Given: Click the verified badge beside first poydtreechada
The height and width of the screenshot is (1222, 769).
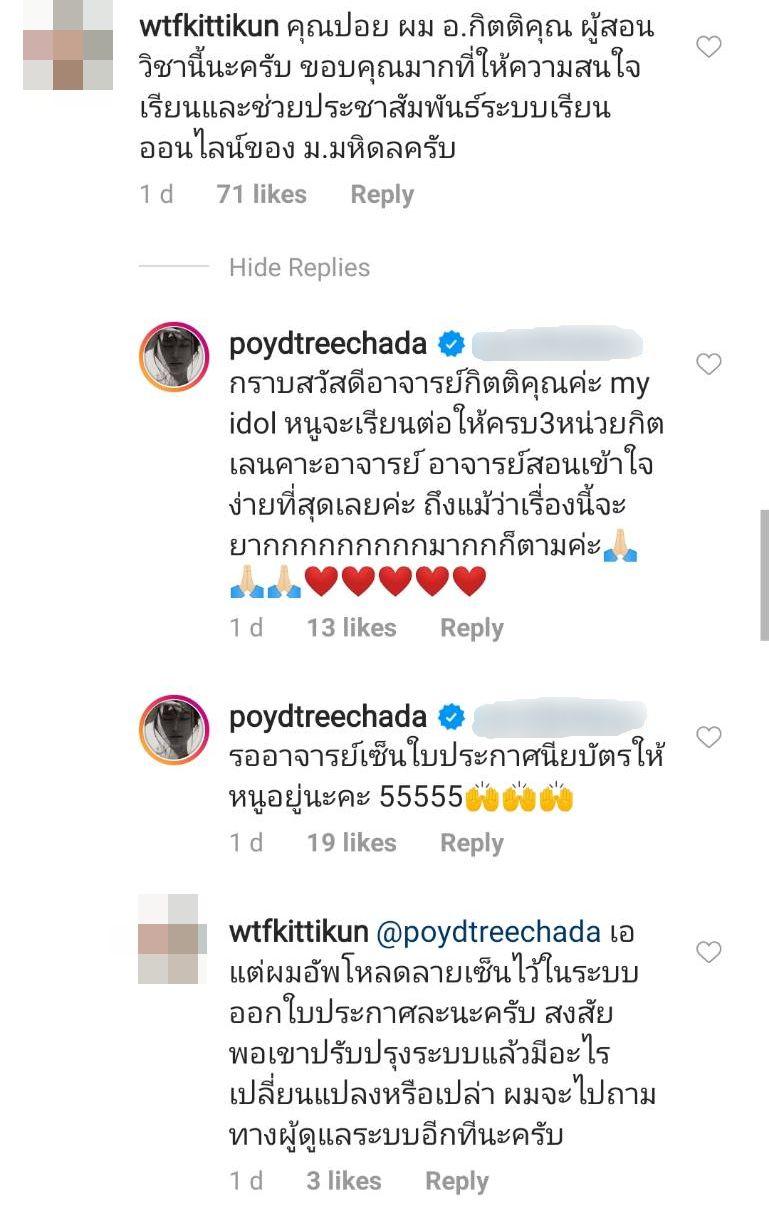Looking at the screenshot, I should click(x=451, y=346).
